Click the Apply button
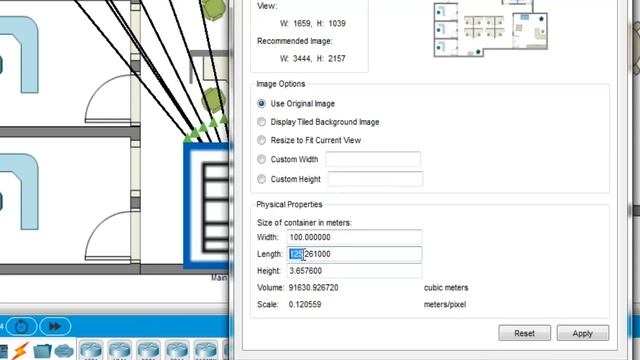 click(582, 333)
